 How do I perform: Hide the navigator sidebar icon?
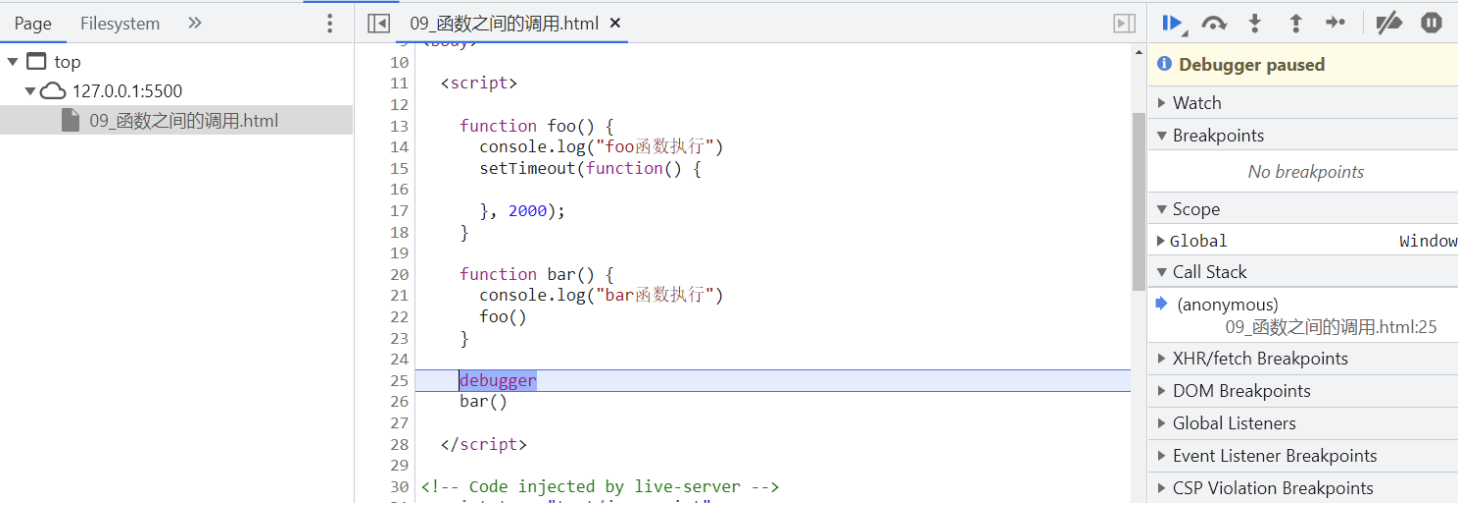(x=378, y=23)
